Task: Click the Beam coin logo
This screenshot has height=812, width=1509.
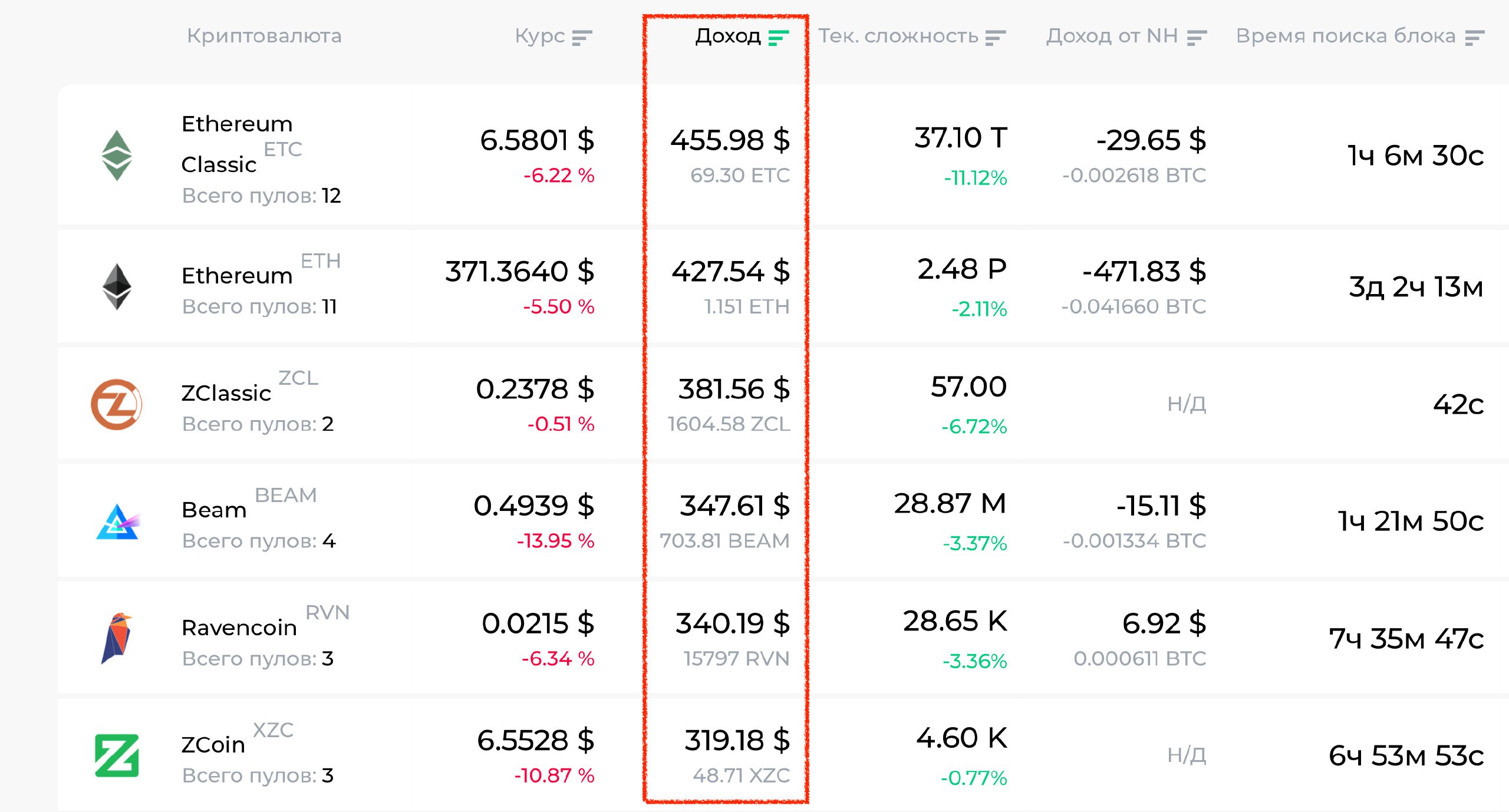Action: [x=118, y=521]
